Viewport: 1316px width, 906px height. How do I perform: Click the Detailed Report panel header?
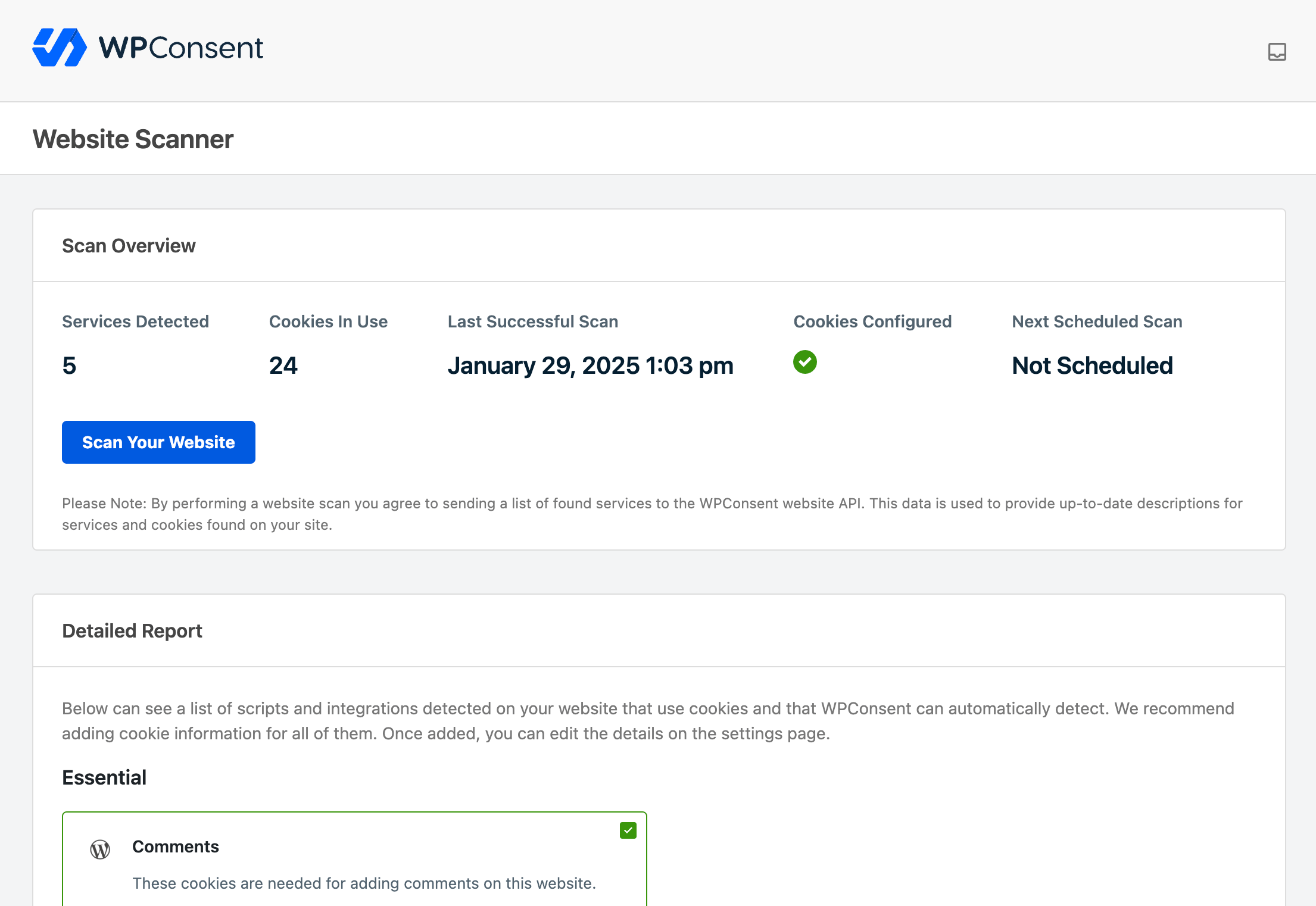132,631
